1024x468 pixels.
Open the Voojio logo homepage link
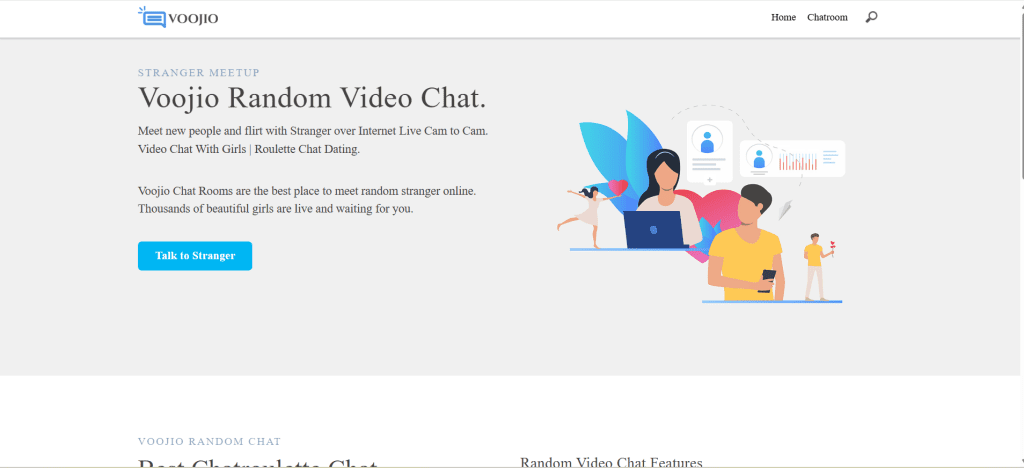[x=178, y=18]
